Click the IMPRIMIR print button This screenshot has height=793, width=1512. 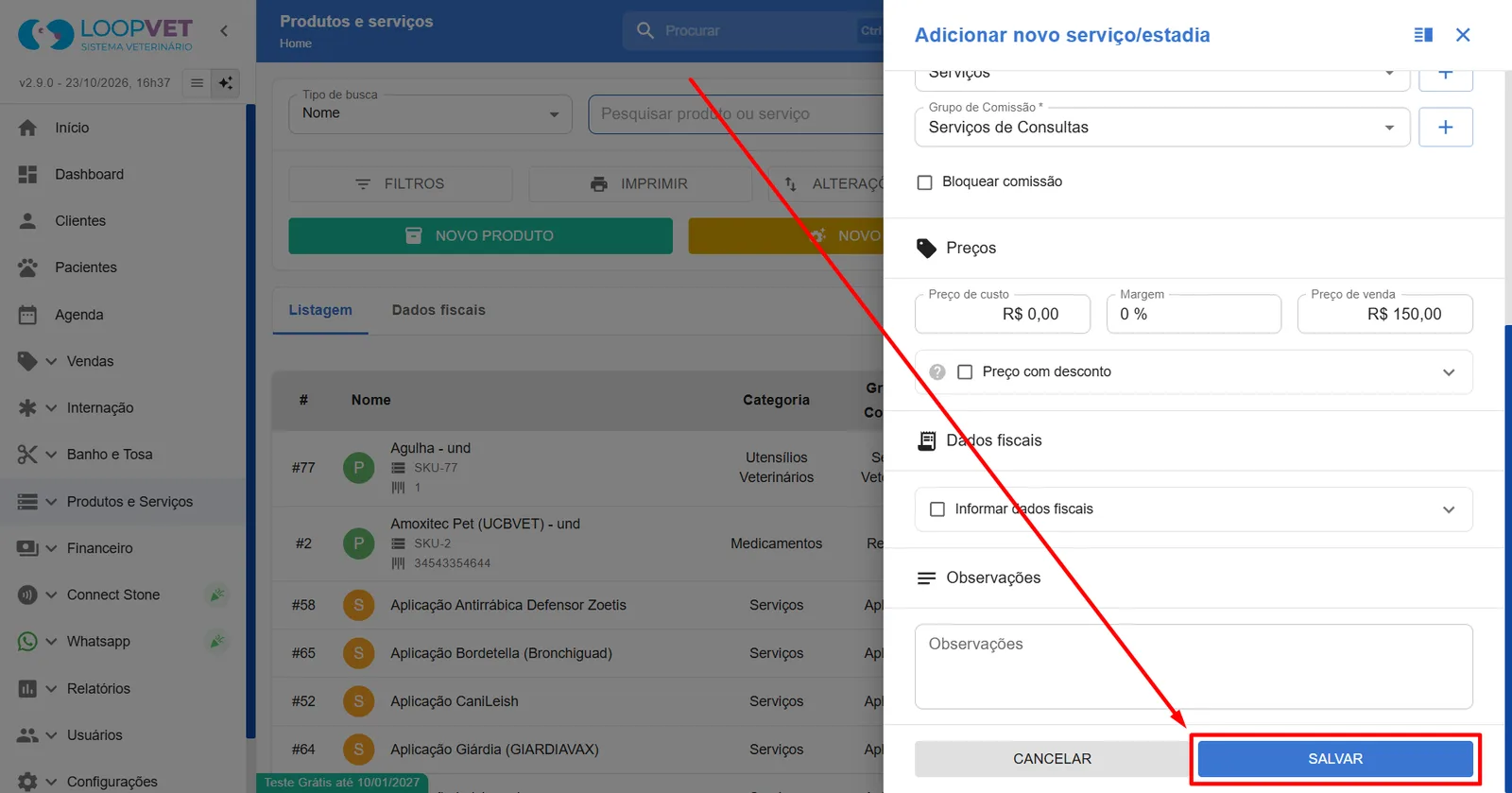tap(640, 183)
